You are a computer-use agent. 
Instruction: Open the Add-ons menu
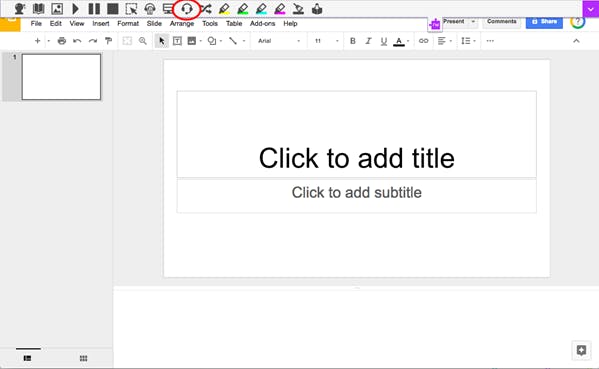pyautogui.click(x=262, y=23)
